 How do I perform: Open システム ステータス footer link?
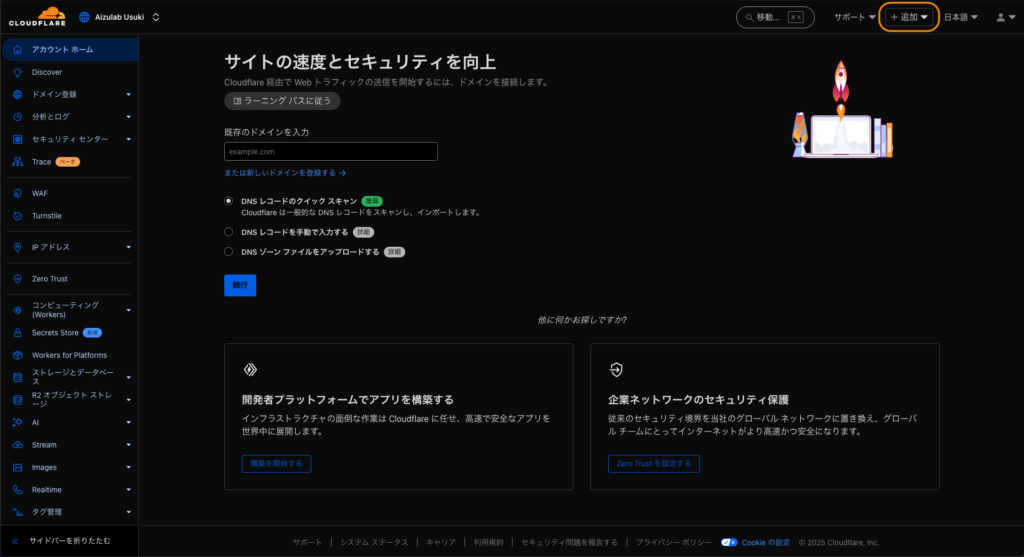click(x=374, y=543)
